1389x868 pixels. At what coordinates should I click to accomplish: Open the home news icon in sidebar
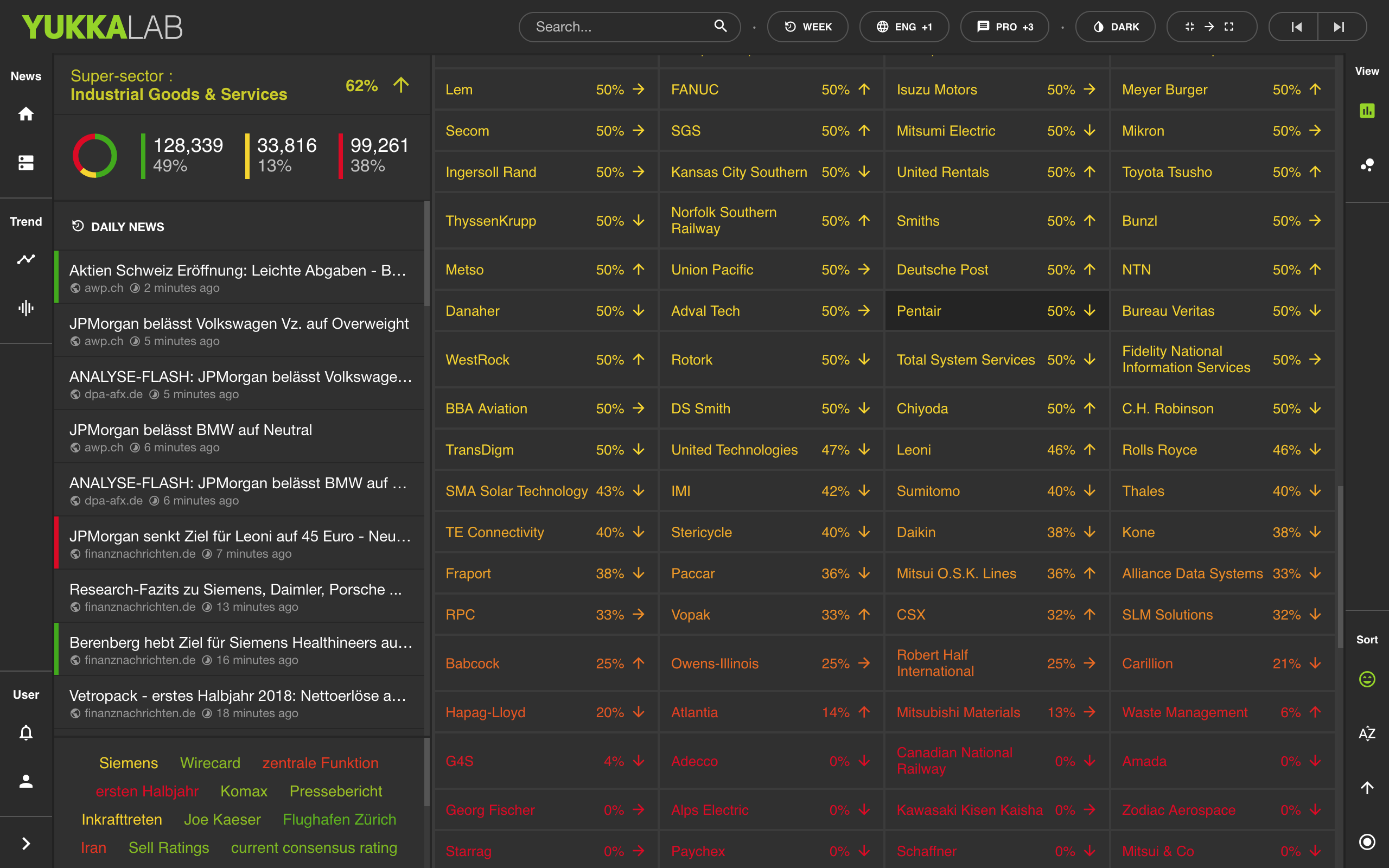pos(26,114)
